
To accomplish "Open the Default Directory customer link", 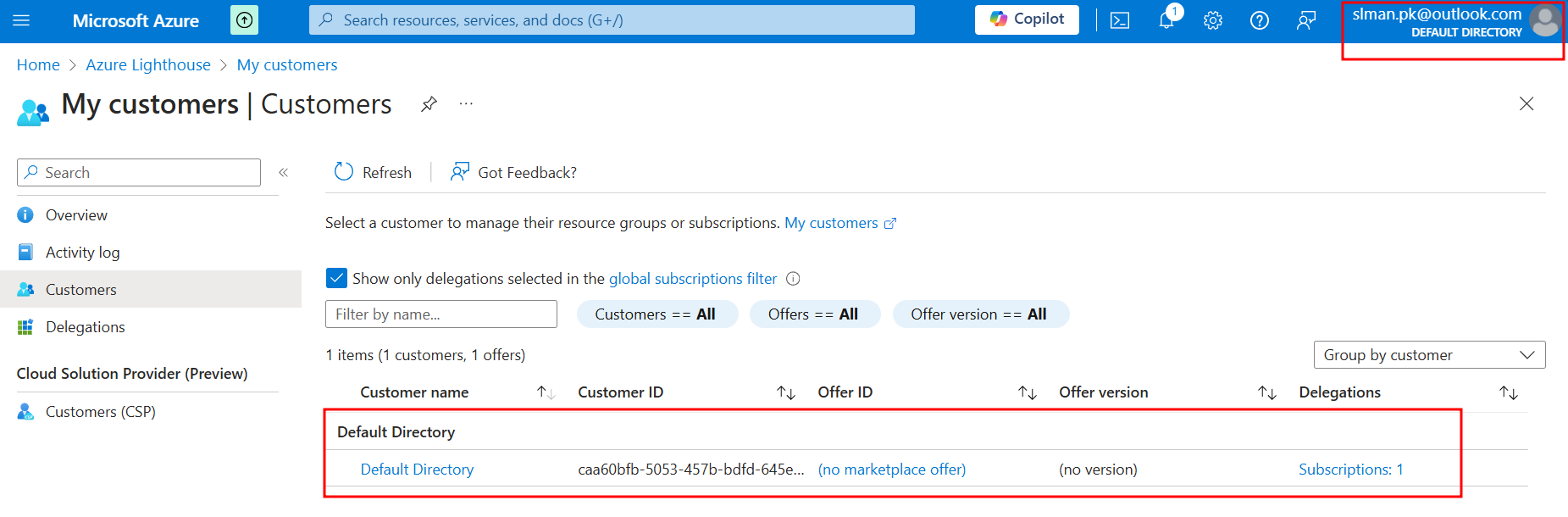I will pos(417,470).
